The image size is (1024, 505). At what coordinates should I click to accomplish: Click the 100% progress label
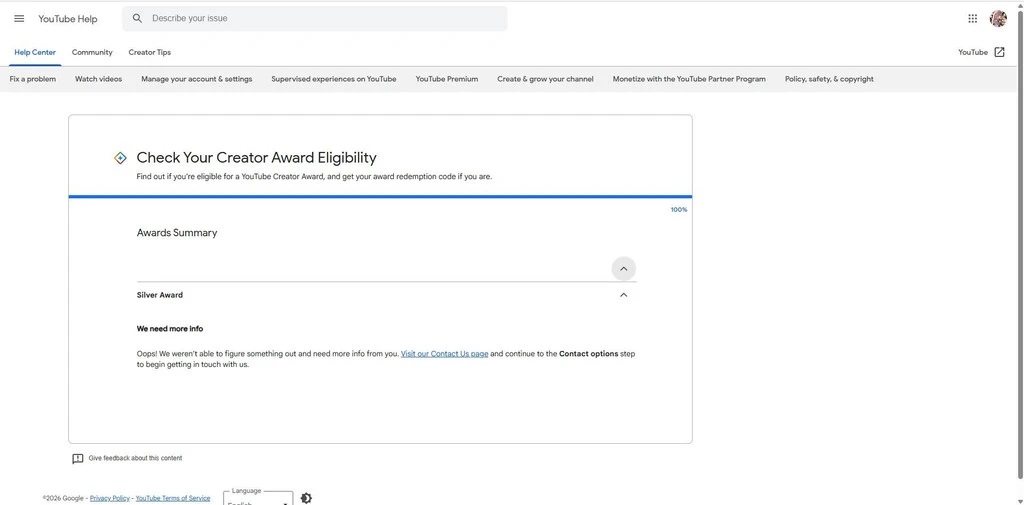[679, 210]
